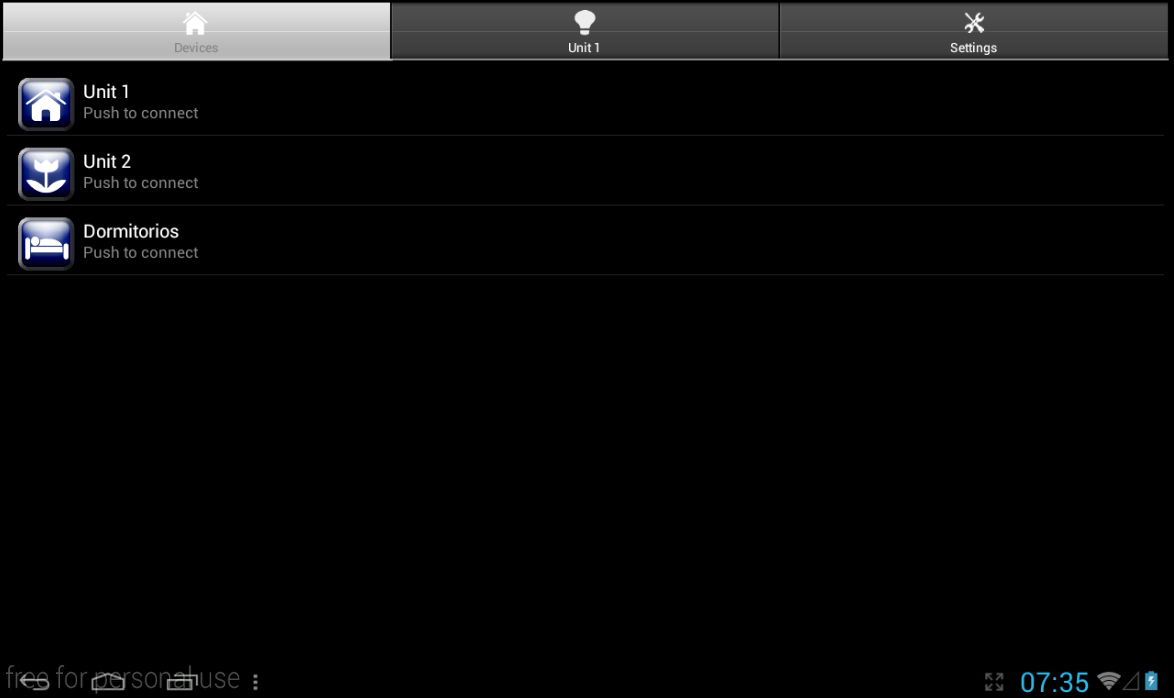Image resolution: width=1174 pixels, height=698 pixels.
Task: Tap the Unit 2 tulip icon
Action: [x=46, y=174]
